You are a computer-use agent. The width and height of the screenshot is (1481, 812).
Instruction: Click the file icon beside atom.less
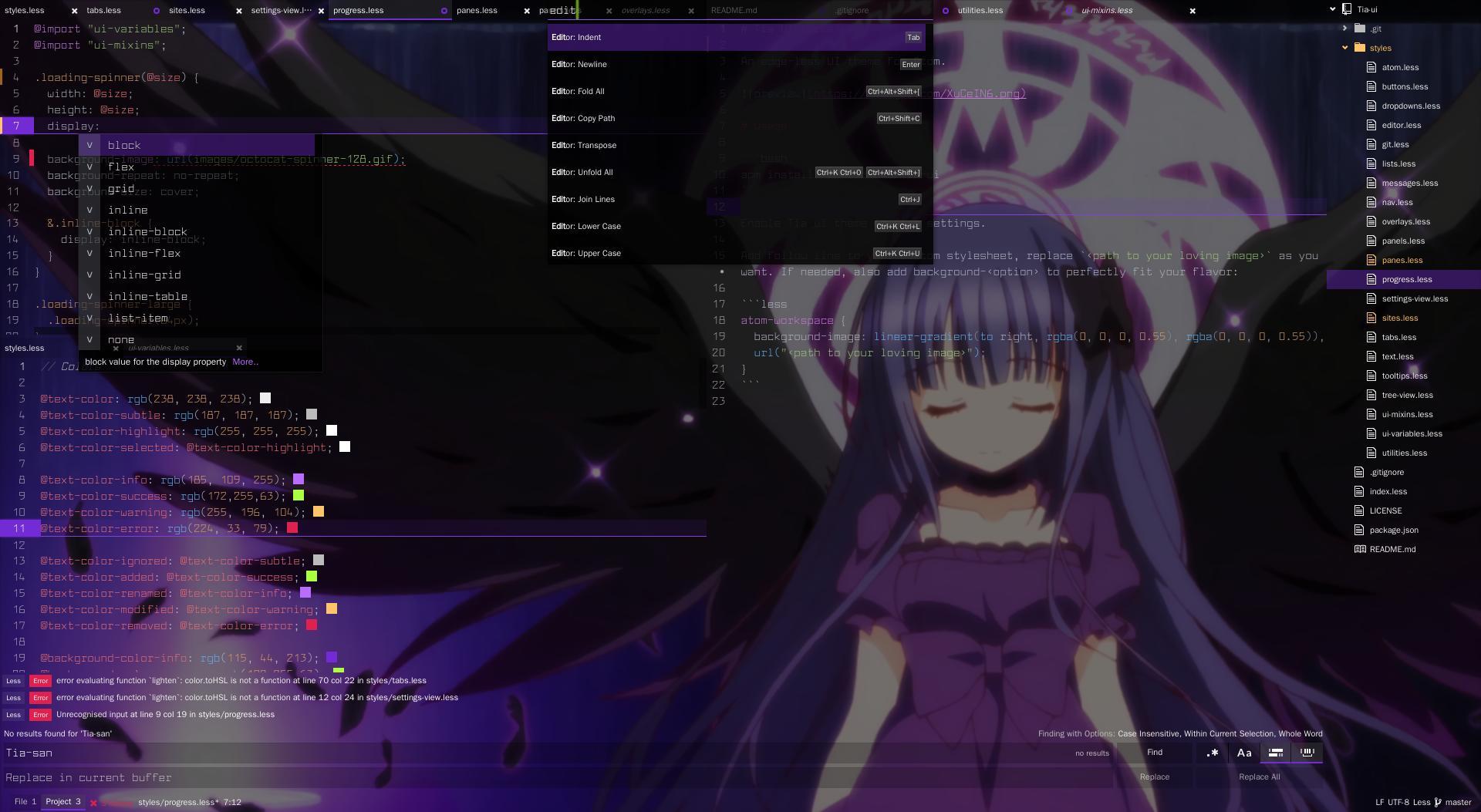(x=1371, y=67)
